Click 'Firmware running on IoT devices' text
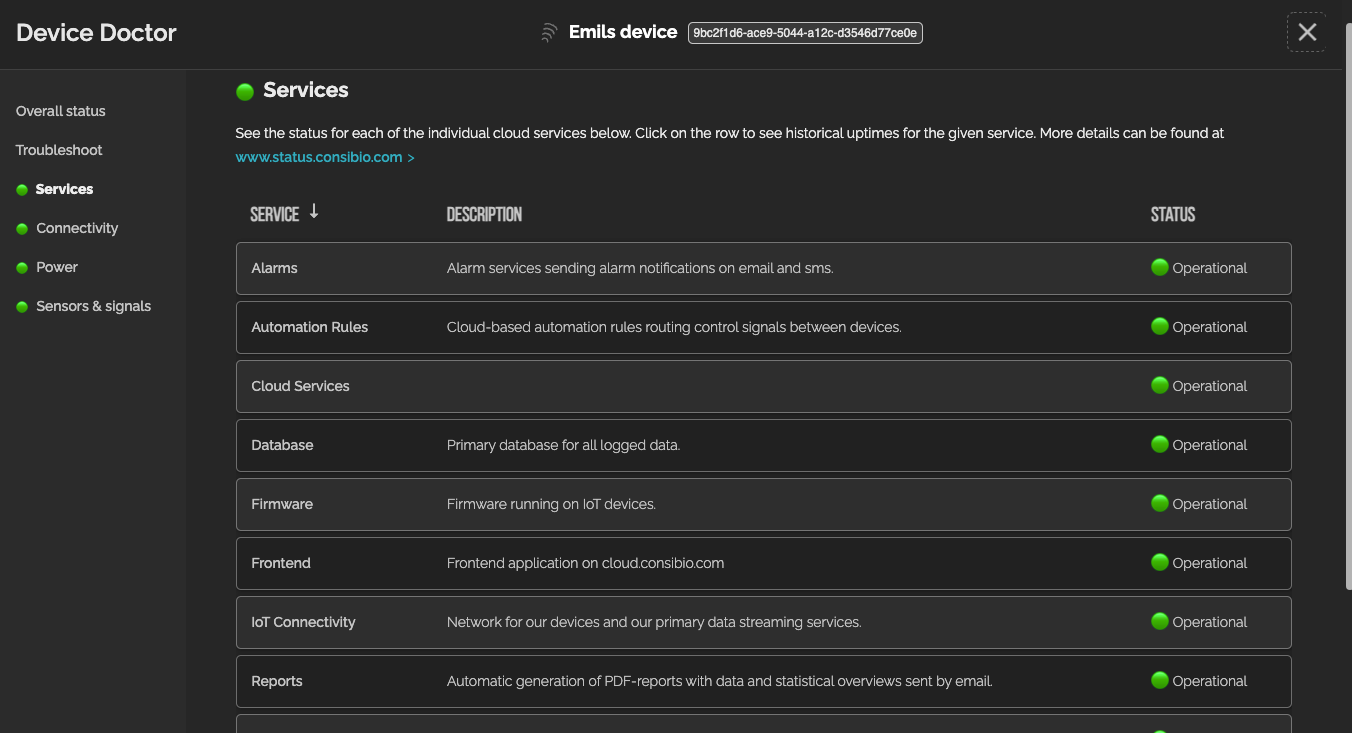Image resolution: width=1352 pixels, height=733 pixels. [x=551, y=504]
